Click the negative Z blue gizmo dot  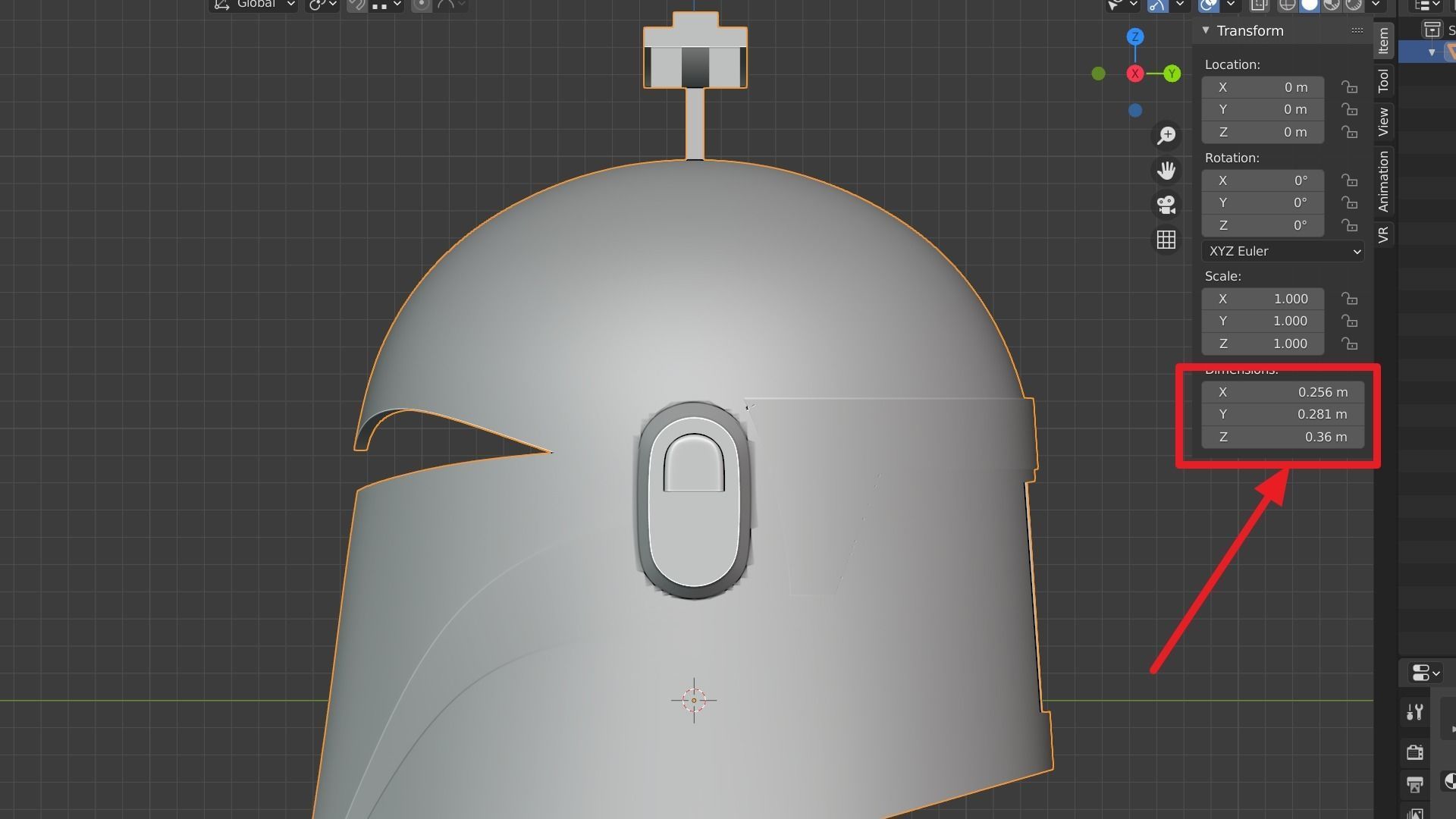(1135, 111)
